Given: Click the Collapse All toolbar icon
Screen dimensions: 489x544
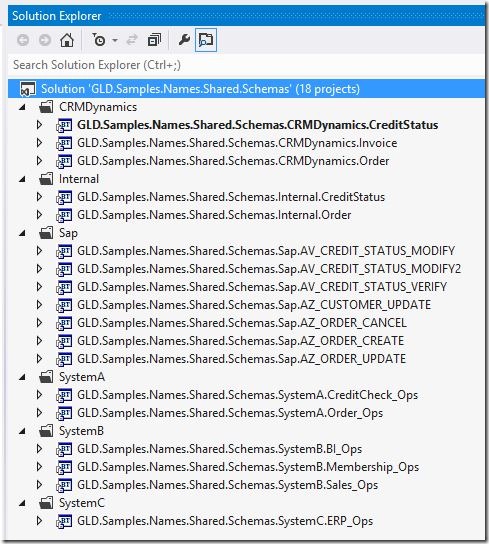Looking at the screenshot, I should click(x=154, y=40).
